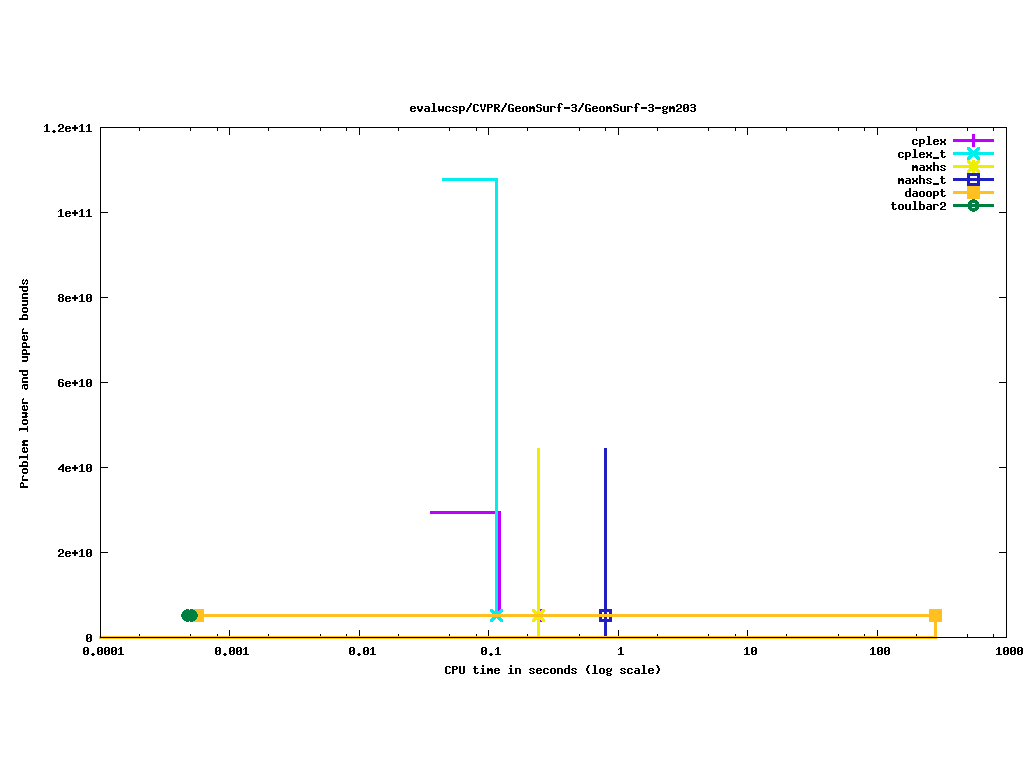Click the 1000 x-axis tick label
1024x768 pixels.
(x=1007, y=651)
